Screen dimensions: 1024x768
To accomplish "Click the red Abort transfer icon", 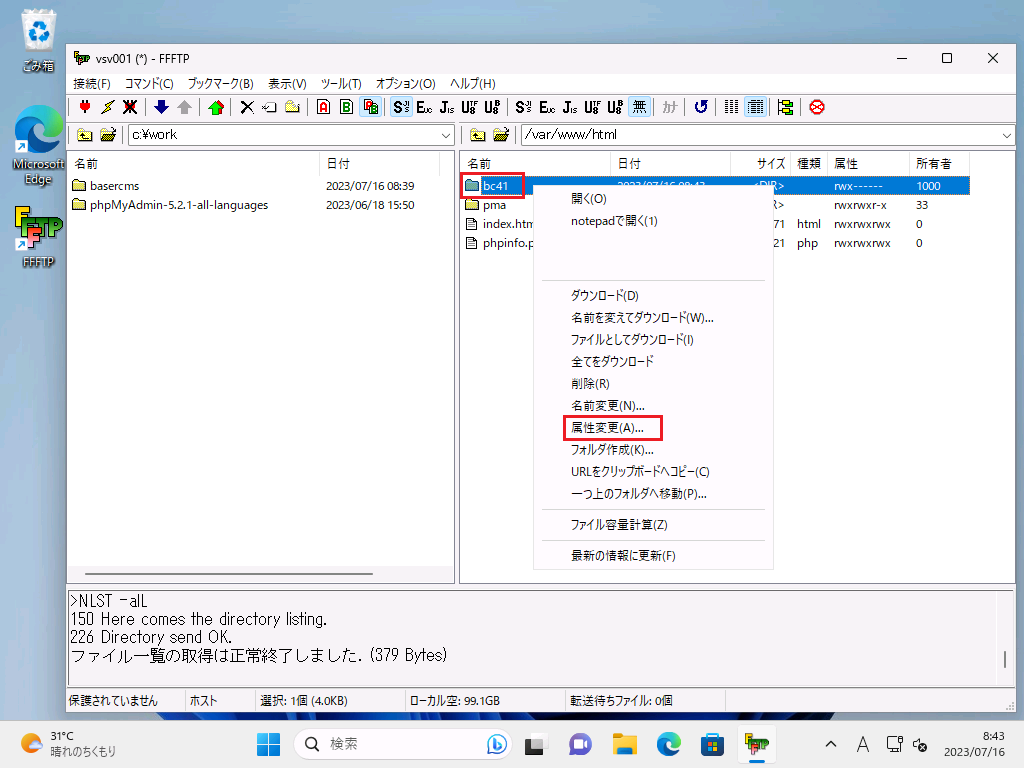I will (x=817, y=107).
